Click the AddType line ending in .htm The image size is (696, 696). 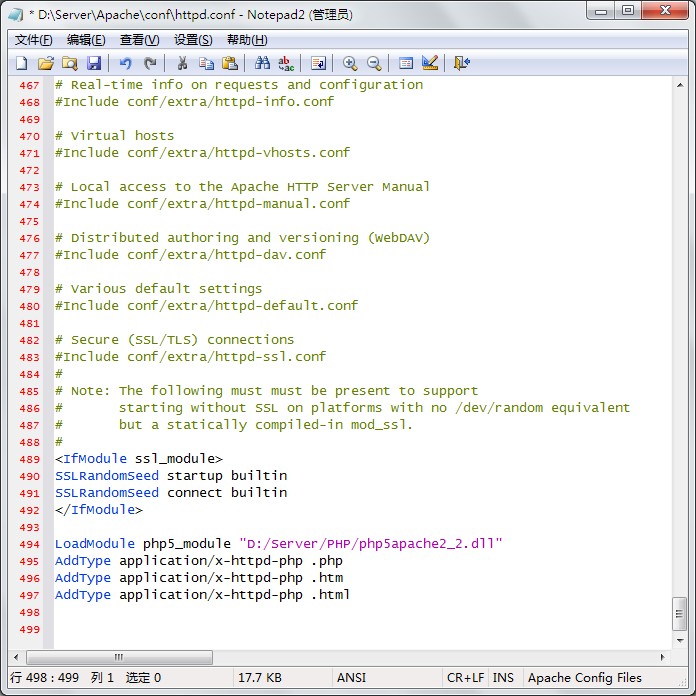[198, 578]
